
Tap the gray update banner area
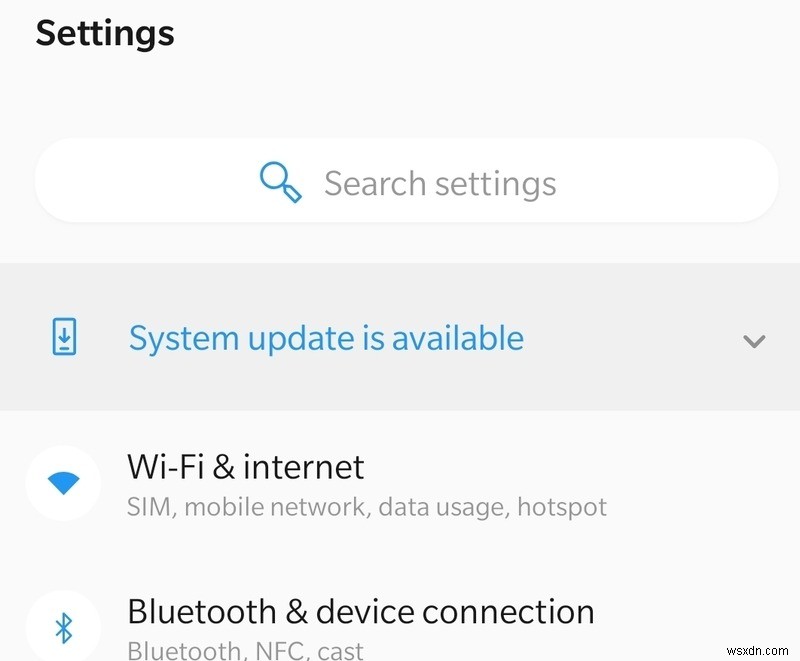pos(400,338)
